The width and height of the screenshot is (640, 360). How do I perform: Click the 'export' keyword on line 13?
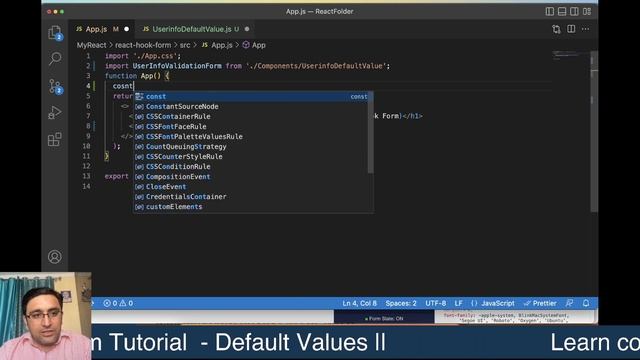[117, 176]
